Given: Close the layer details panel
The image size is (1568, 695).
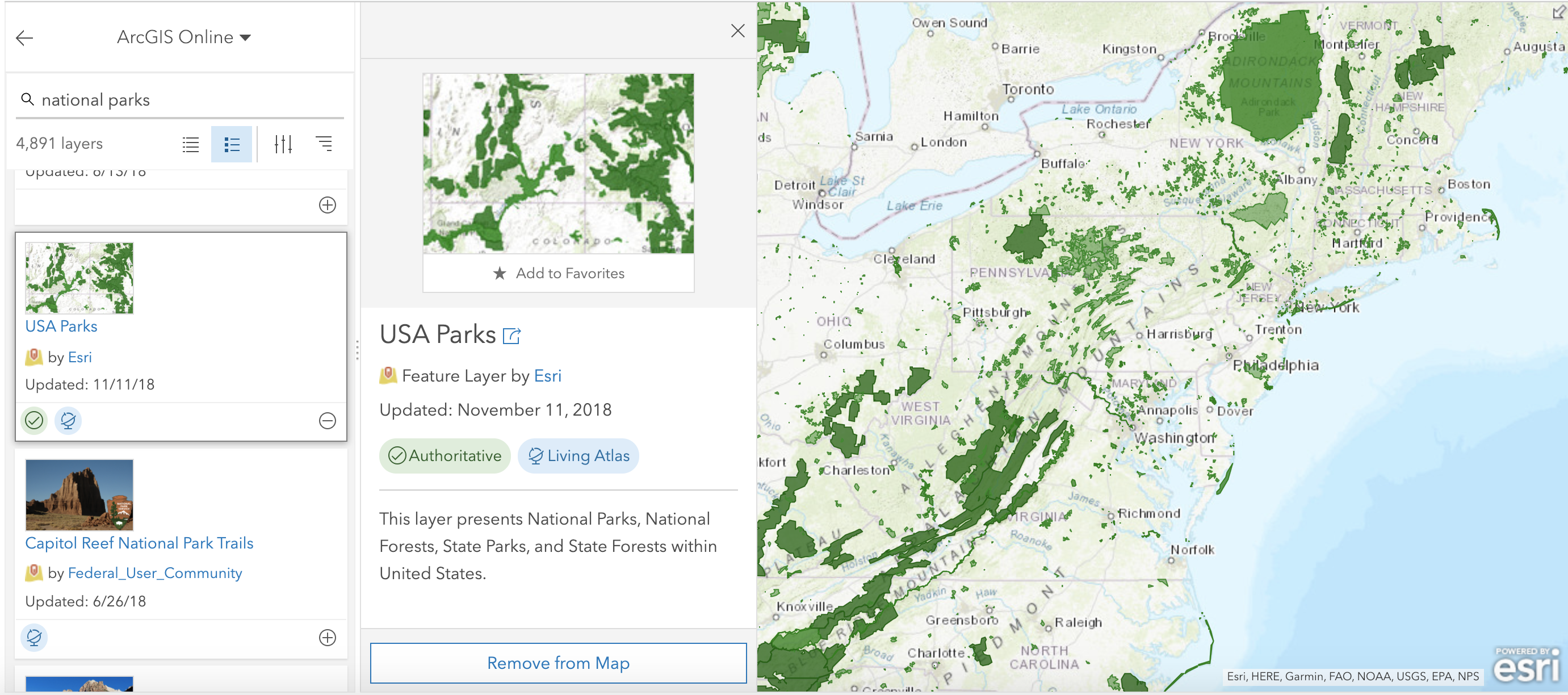Looking at the screenshot, I should [738, 31].
